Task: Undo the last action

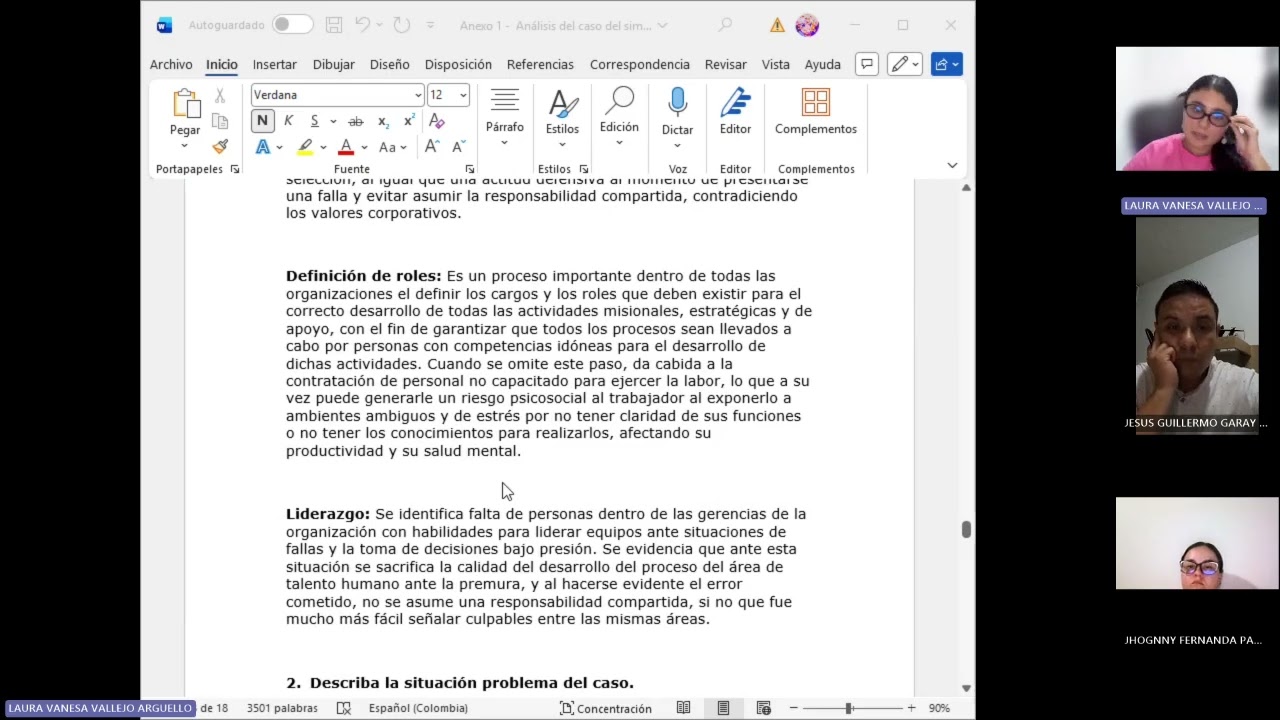Action: 362,25
